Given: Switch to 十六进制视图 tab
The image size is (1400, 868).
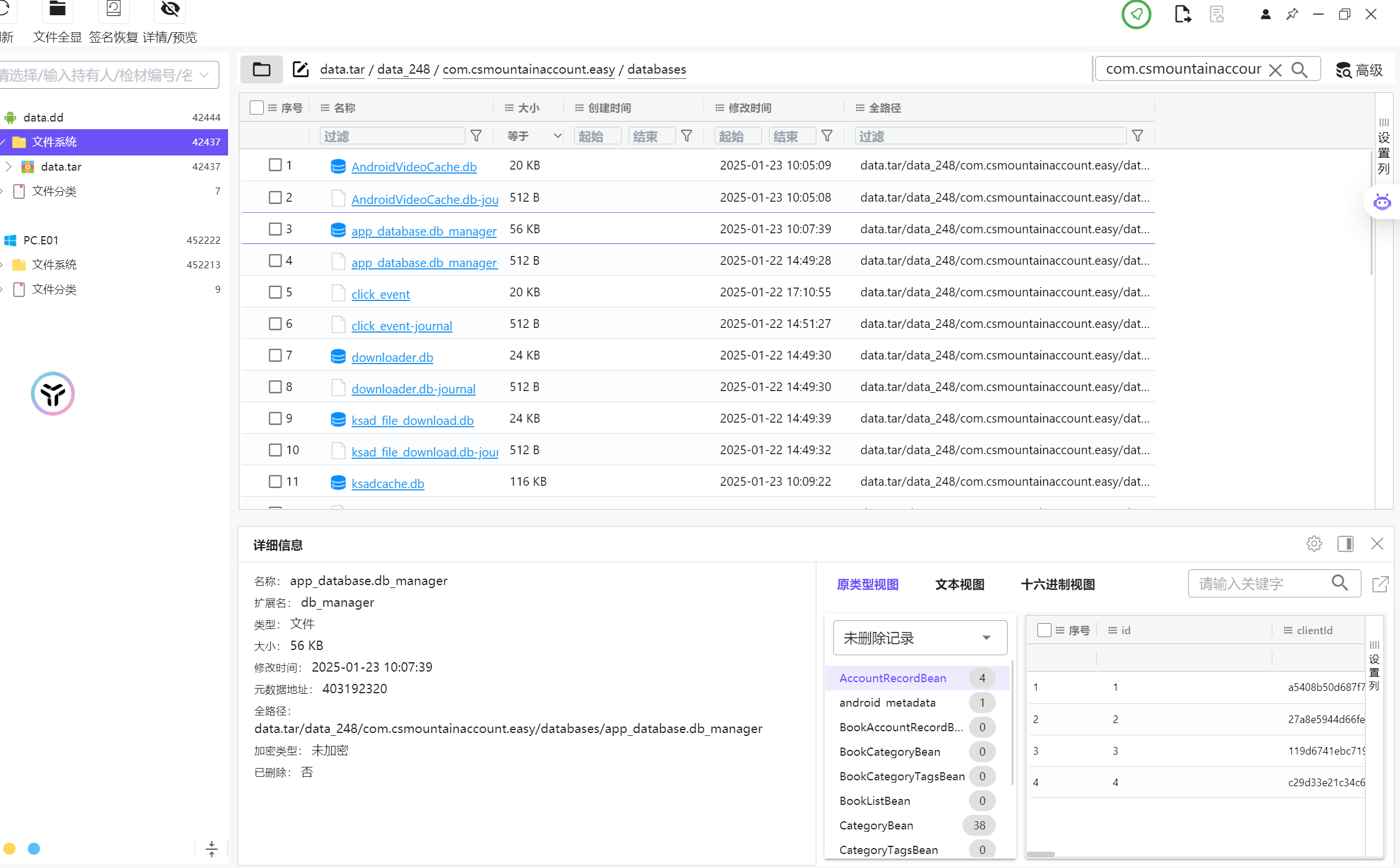Looking at the screenshot, I should 1057,585.
